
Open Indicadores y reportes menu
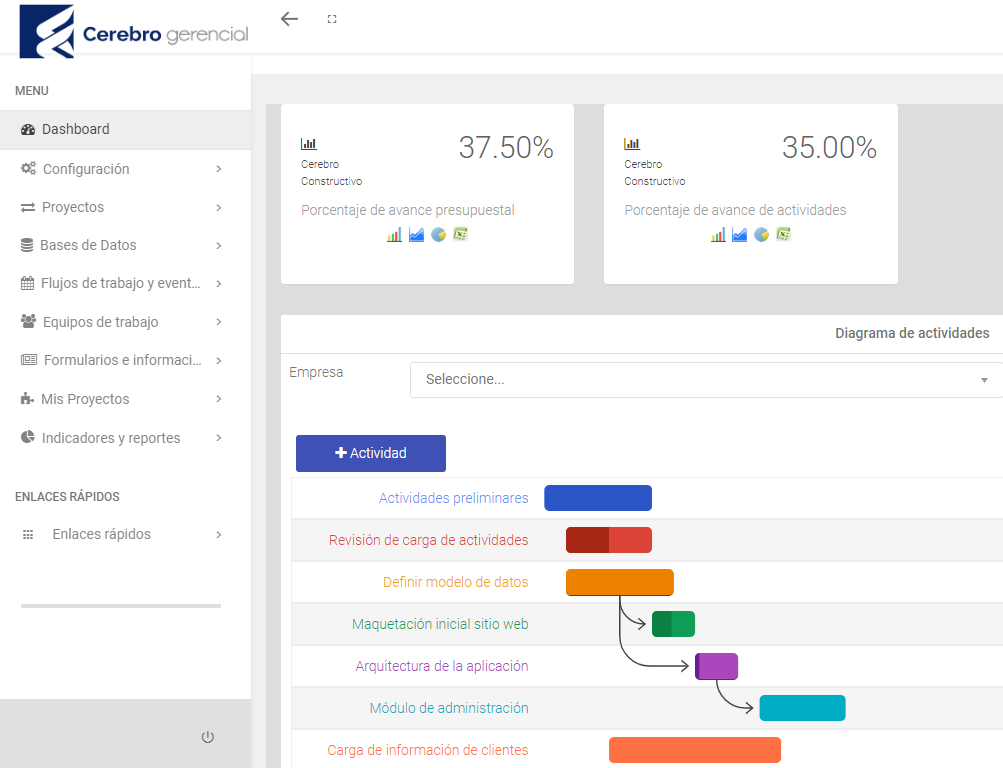(x=120, y=438)
